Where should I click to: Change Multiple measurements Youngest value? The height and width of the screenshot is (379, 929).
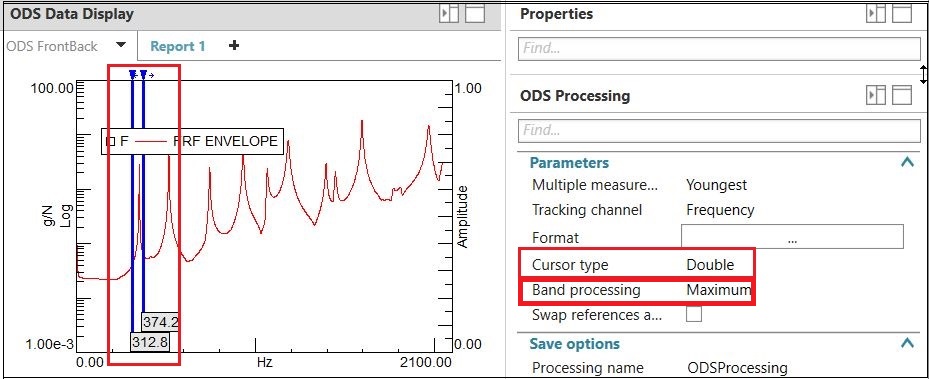click(716, 185)
